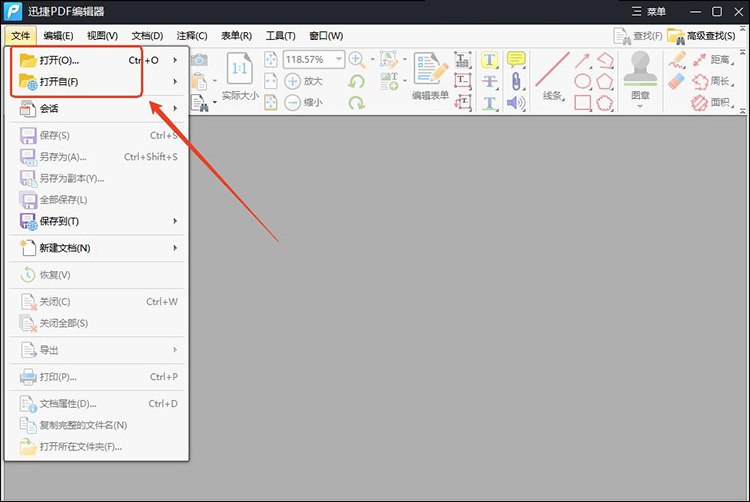Select the eraser tool

676,81
